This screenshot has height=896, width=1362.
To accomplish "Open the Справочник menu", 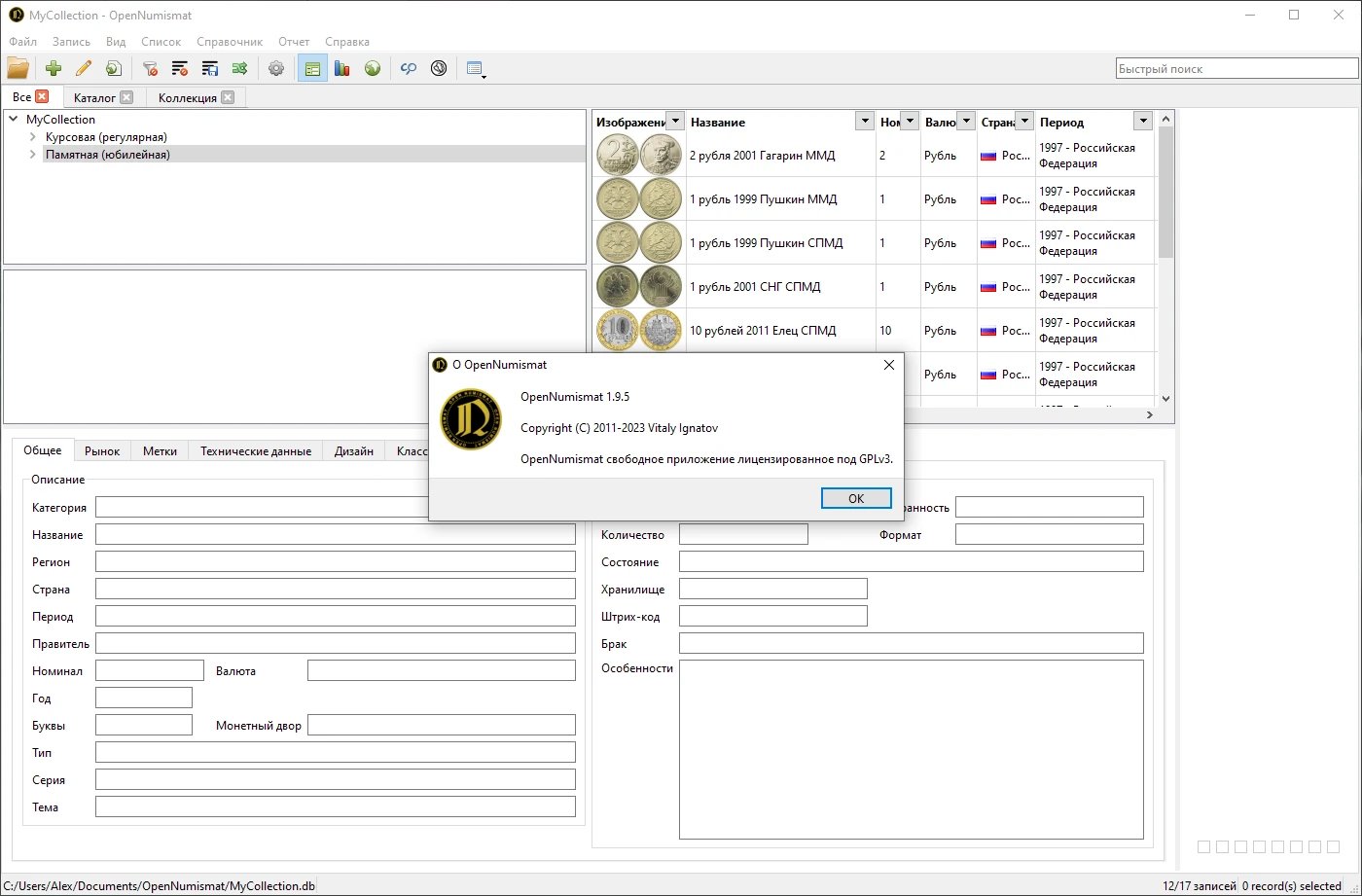I will [x=230, y=42].
